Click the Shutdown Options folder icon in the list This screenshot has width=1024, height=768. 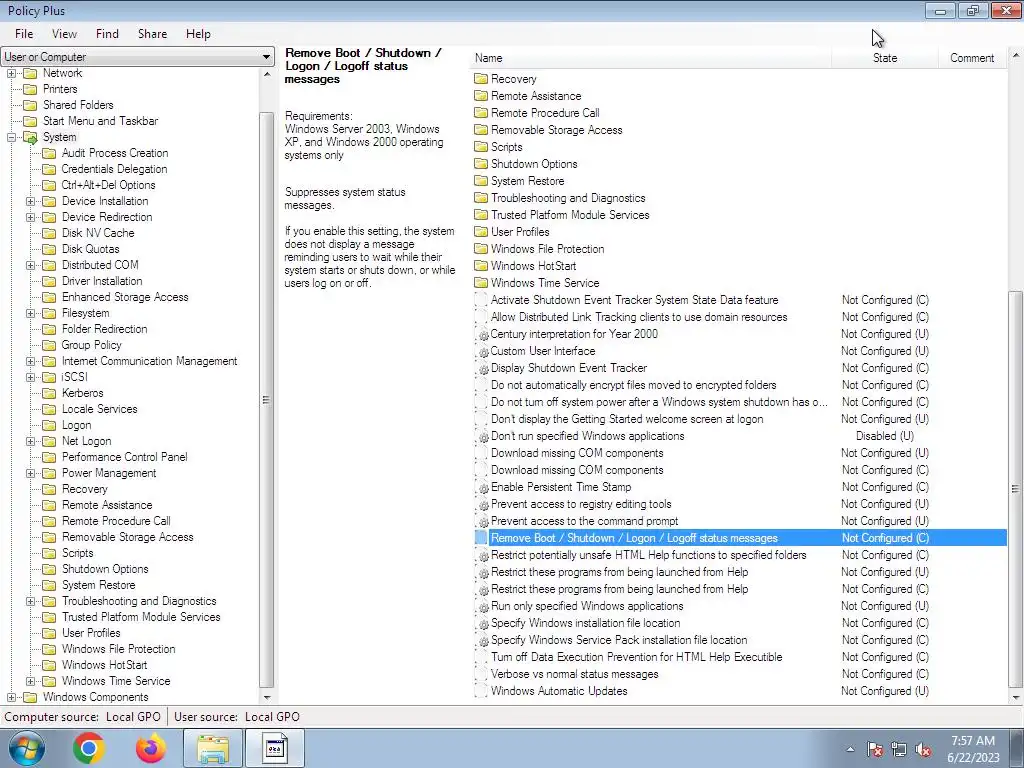point(481,164)
